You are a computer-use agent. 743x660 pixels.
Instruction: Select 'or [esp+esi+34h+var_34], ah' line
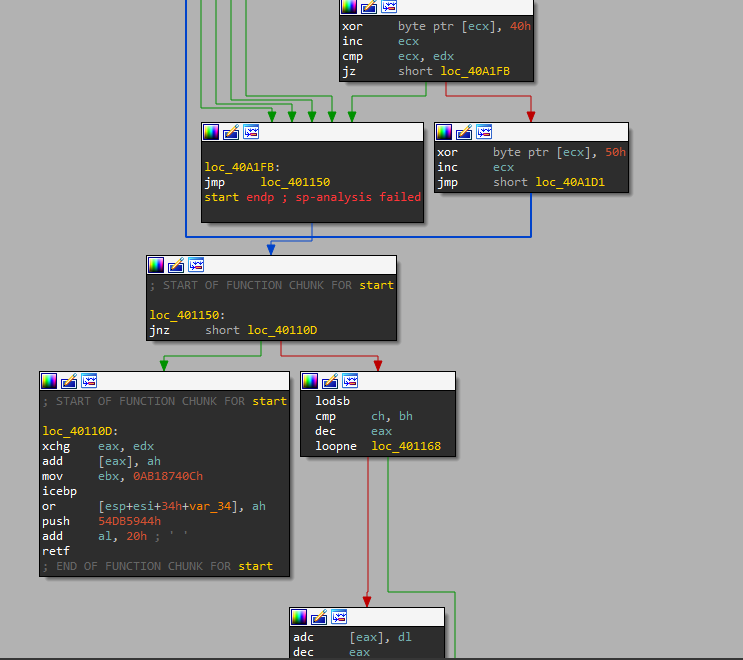click(154, 506)
